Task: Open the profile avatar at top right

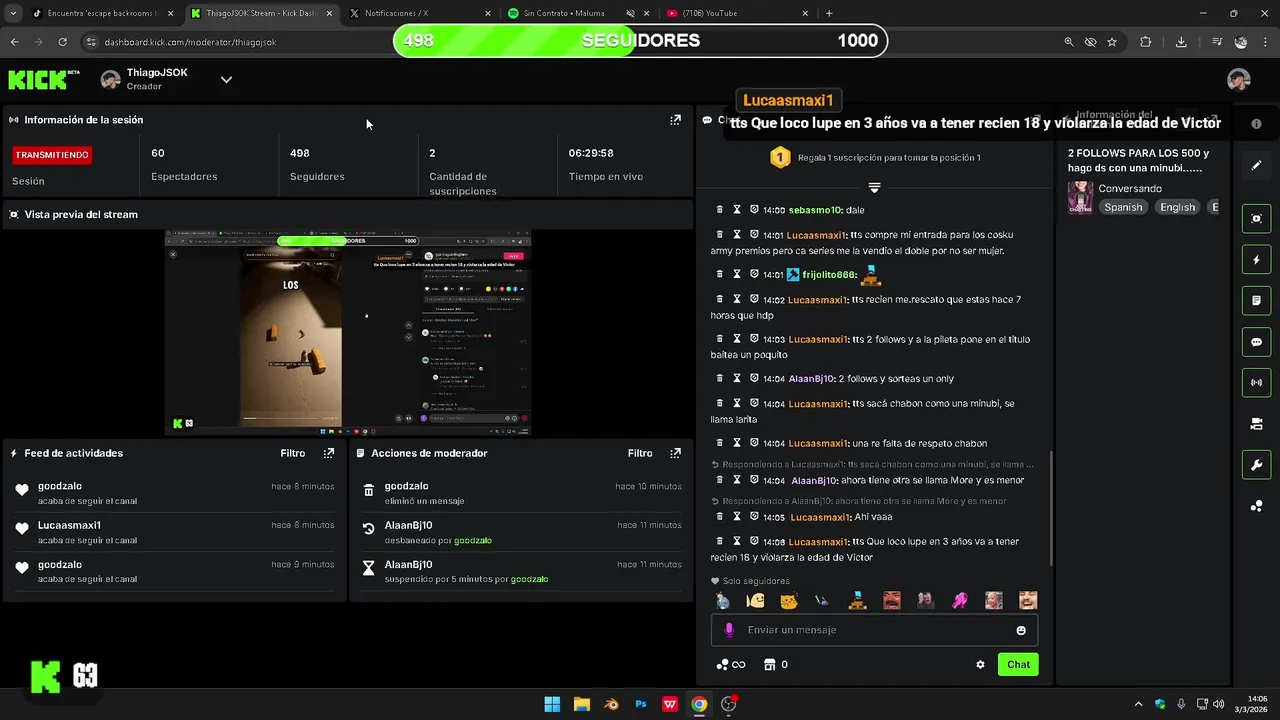Action: click(1239, 80)
